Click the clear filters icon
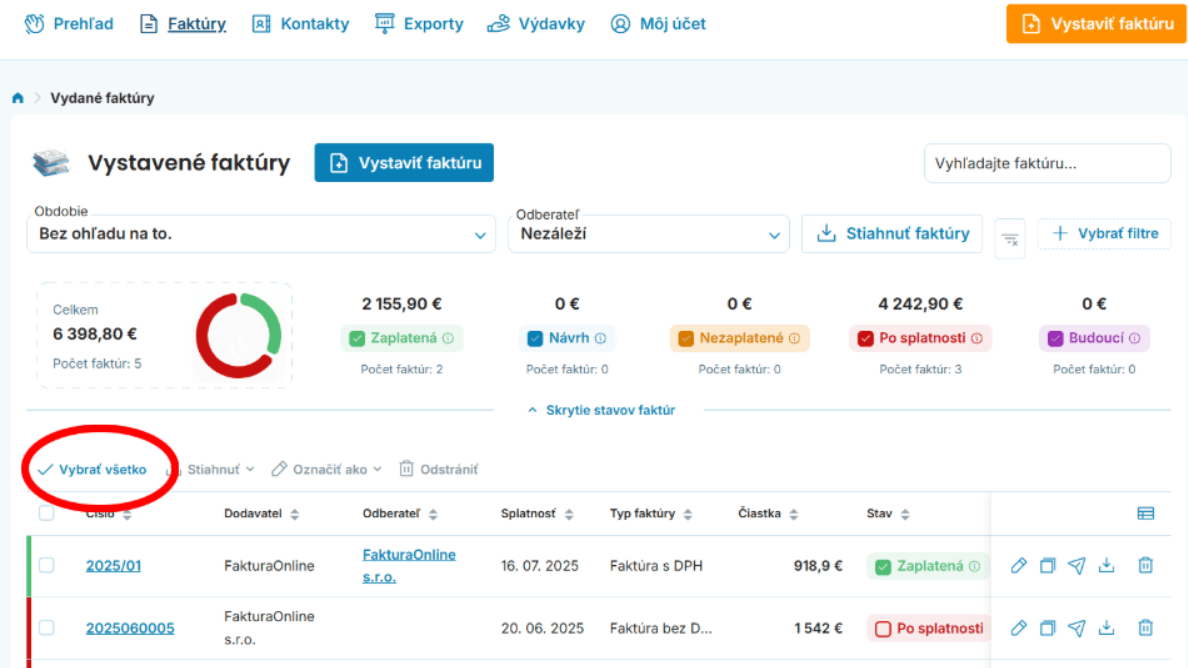Viewport: 1188px width, 668px height. point(1010,239)
